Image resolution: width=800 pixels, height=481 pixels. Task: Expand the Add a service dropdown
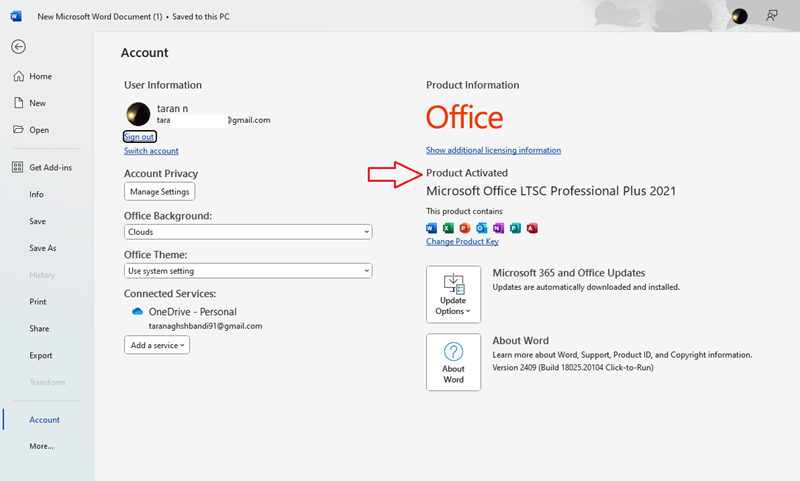coord(157,345)
